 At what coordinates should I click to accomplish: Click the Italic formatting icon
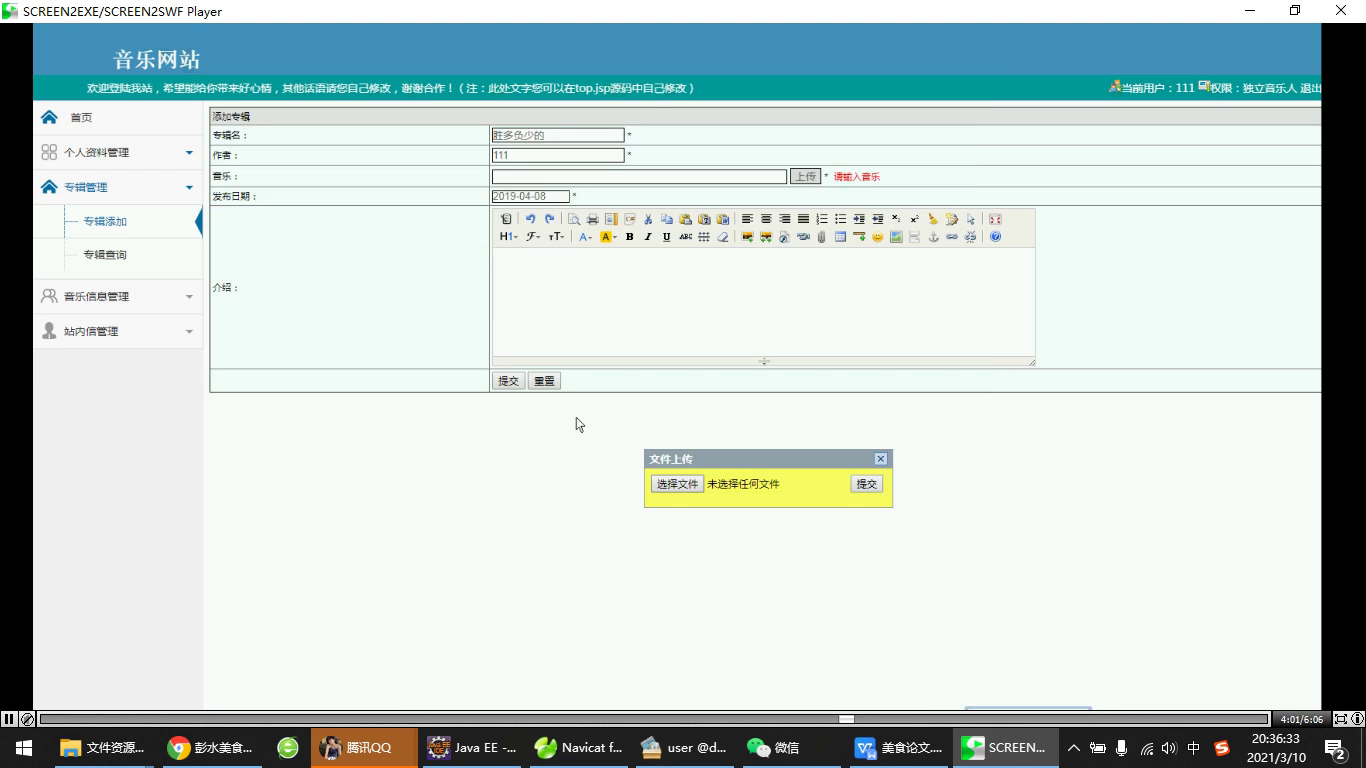[648, 237]
